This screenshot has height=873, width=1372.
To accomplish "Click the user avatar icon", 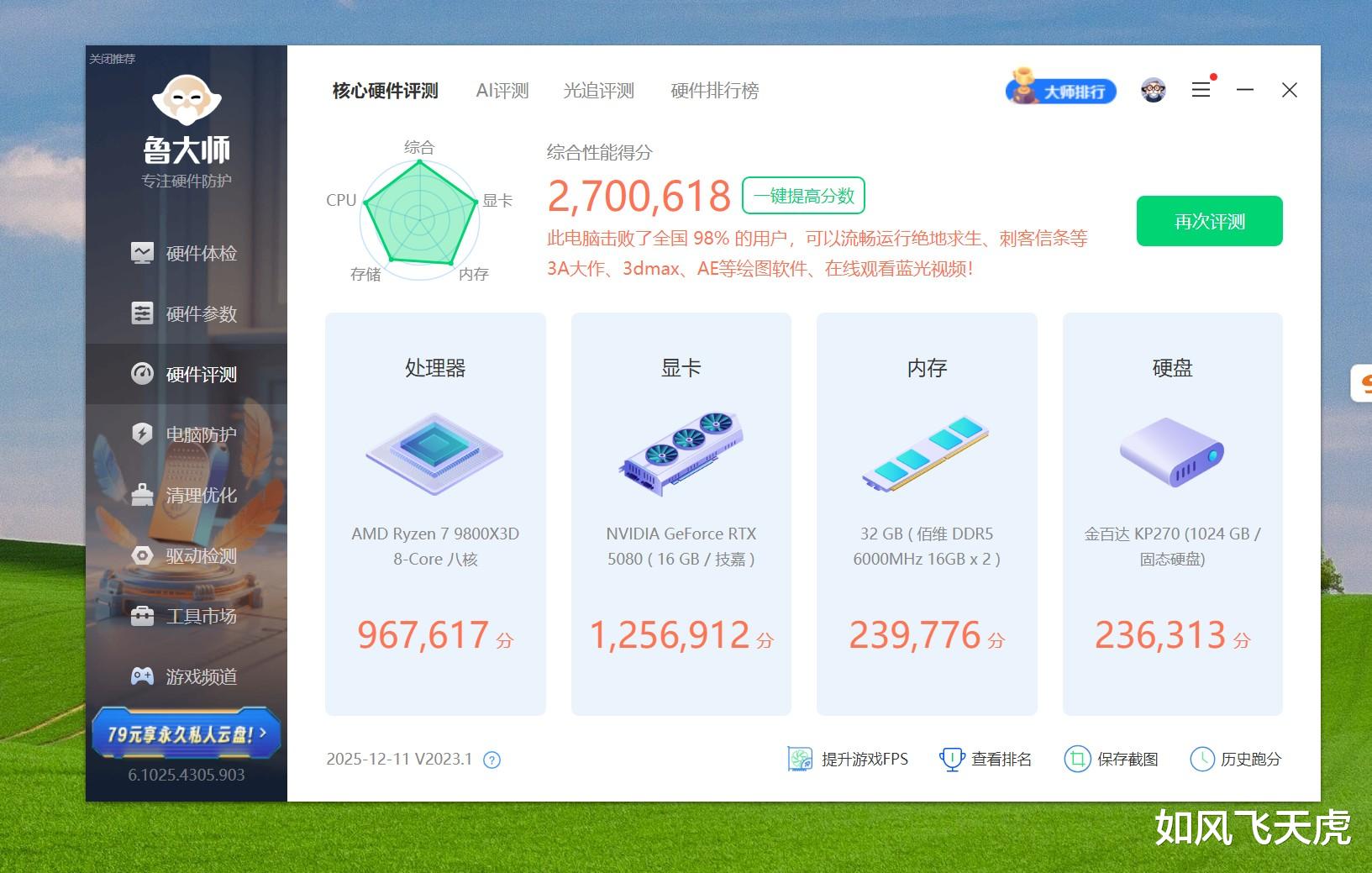I will coord(1154,90).
